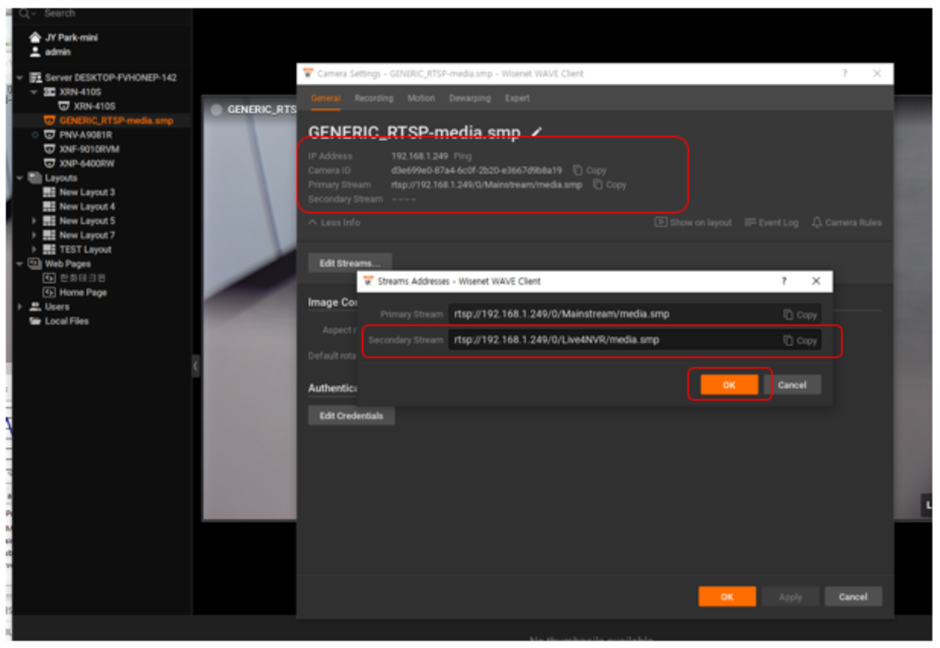The height and width of the screenshot is (648, 940).
Task: Click Show on layout icon
Action: pos(693,223)
